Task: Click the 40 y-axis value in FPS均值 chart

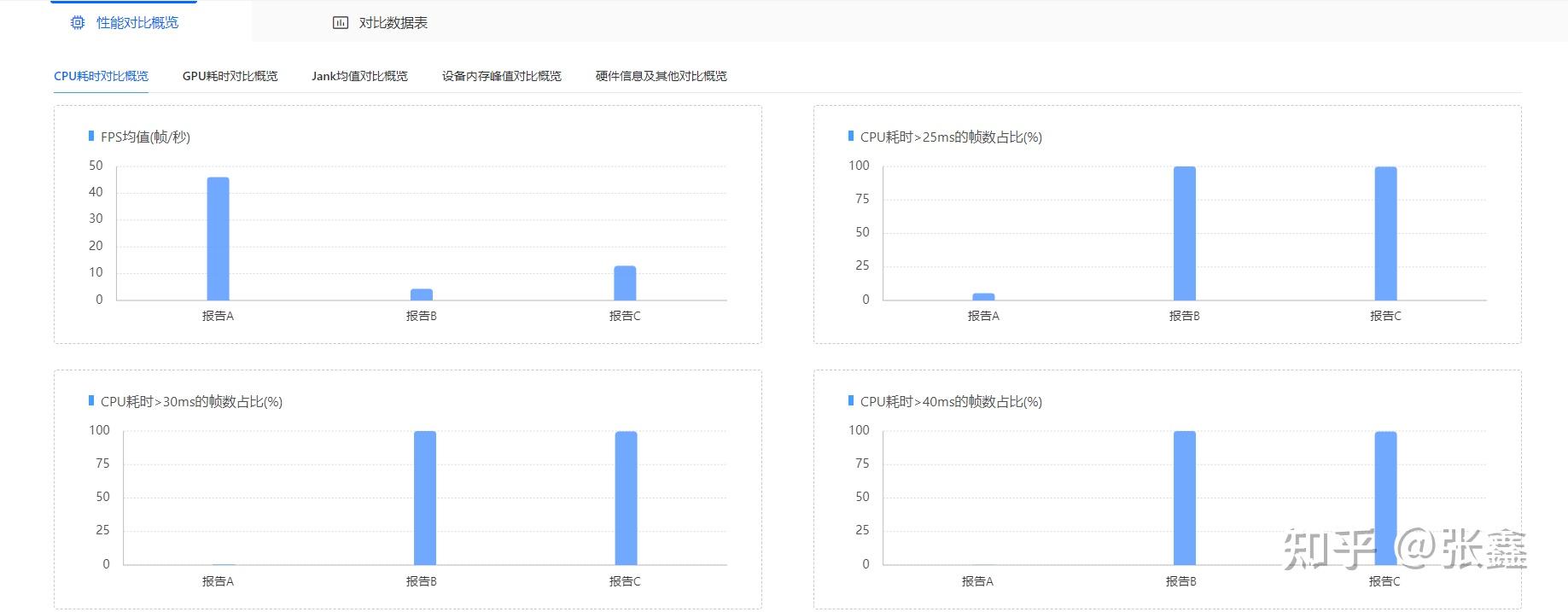Action: tap(96, 192)
